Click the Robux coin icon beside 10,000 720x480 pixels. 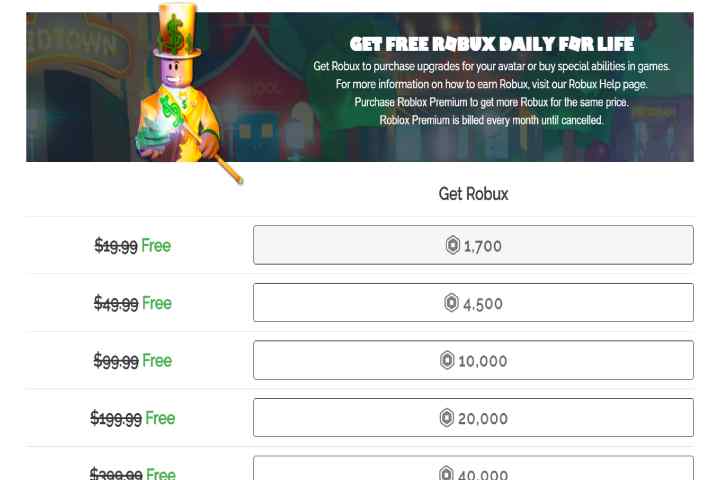(x=447, y=360)
